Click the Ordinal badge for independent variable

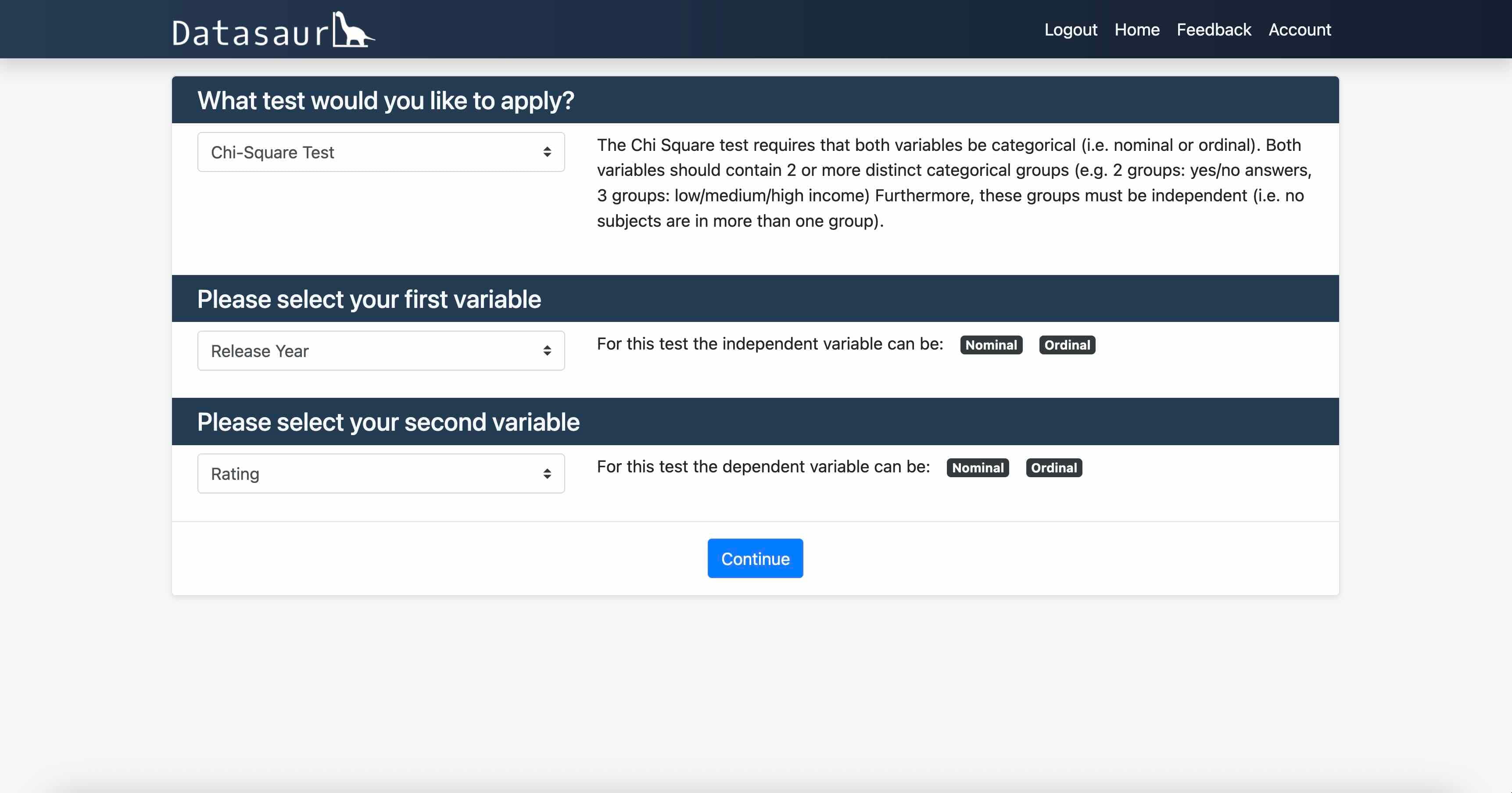tap(1067, 345)
